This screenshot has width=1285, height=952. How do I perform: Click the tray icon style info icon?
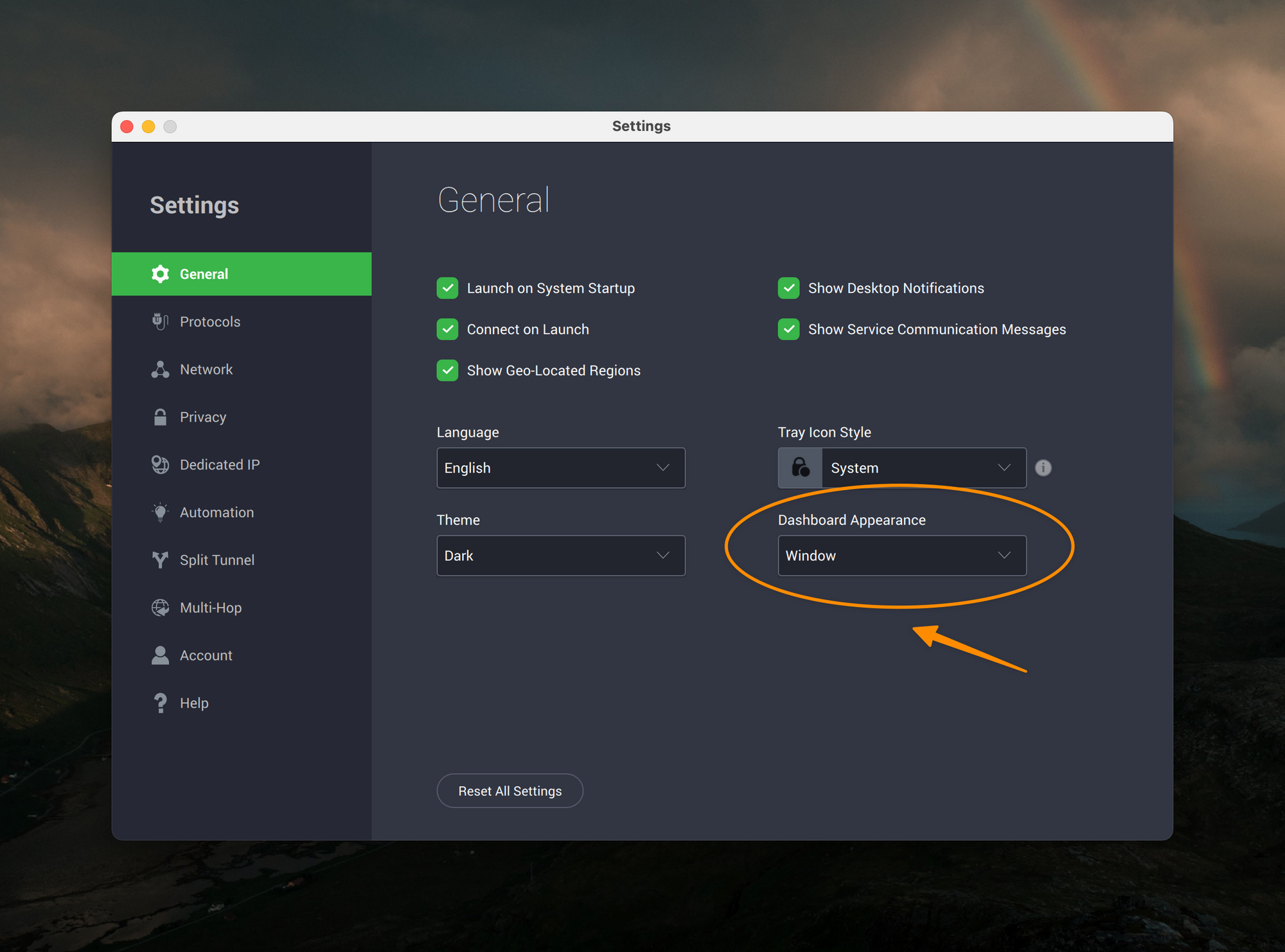coord(1043,468)
